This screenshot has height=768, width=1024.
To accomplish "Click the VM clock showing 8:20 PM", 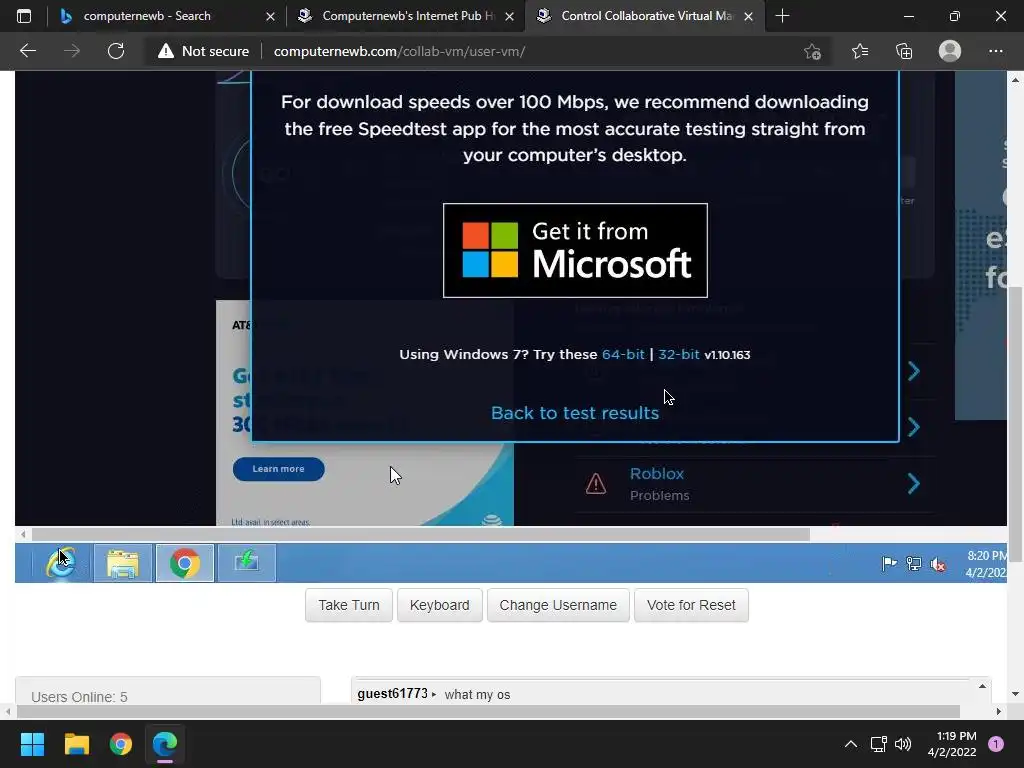I will 986,564.
